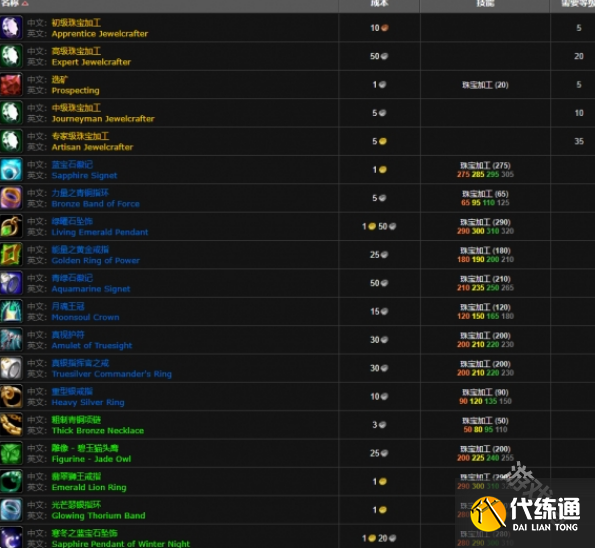
Task: Click the Truesilver Commander's Ring icon
Action: 11,368
